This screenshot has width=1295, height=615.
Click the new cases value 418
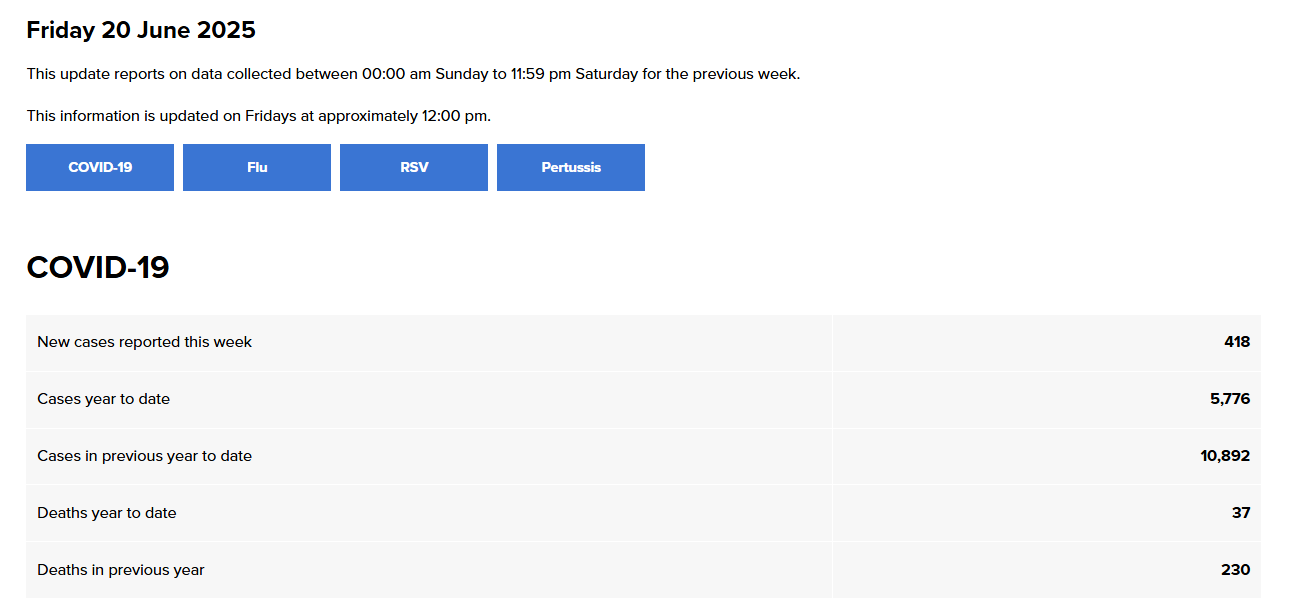pos(1237,342)
